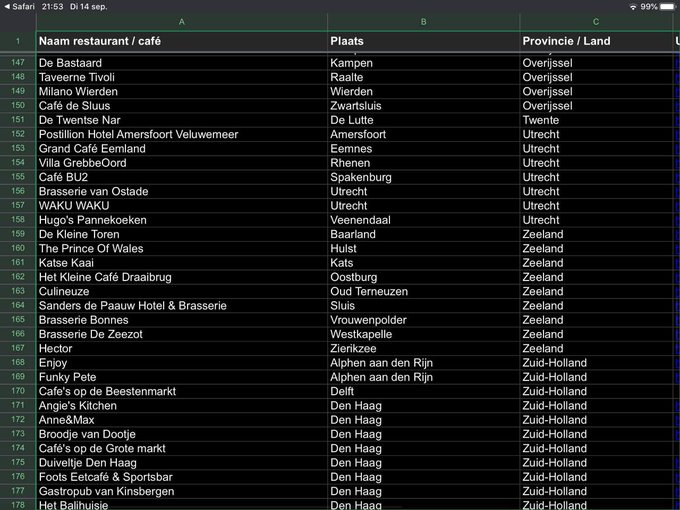680x510 pixels.
Task: Select the 'Brasserie De Zeezot' cell
Action: 182,335
